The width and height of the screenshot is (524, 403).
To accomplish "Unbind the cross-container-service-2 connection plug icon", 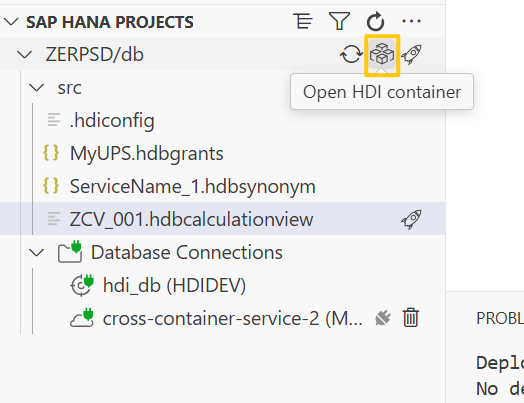I will 383,318.
